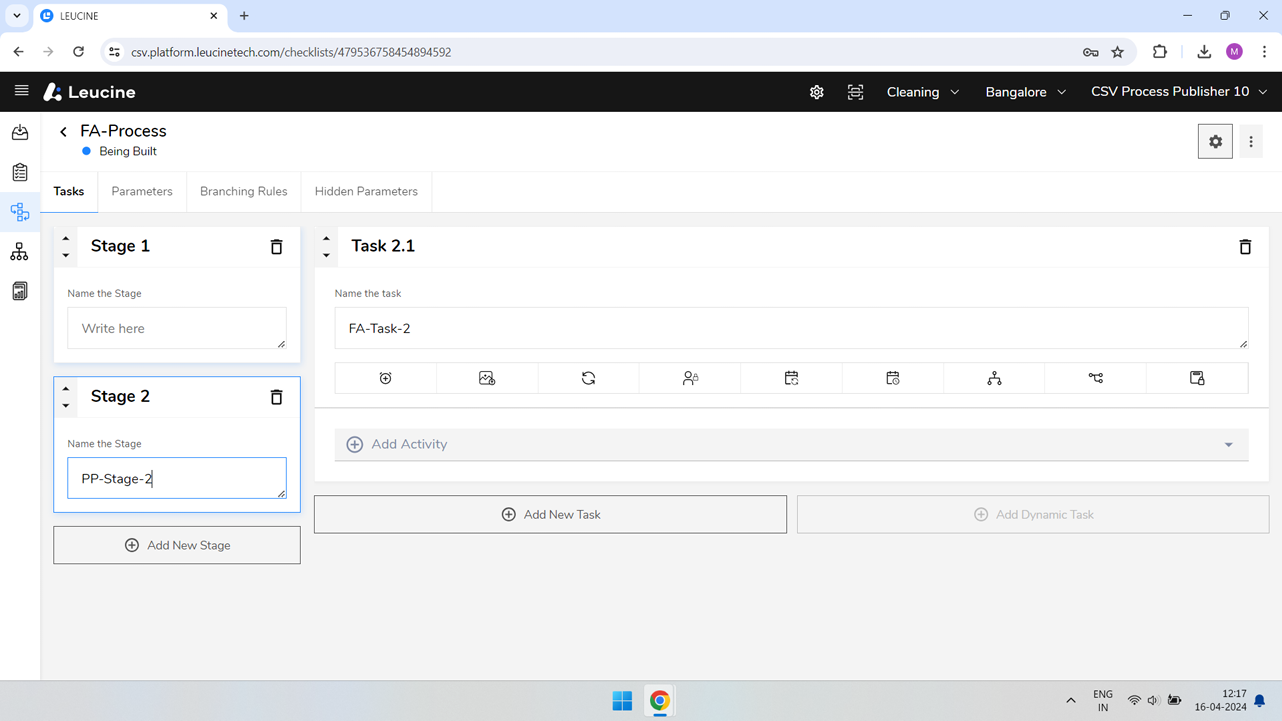
Task: Expand the Add Activity dropdown
Action: 791,445
